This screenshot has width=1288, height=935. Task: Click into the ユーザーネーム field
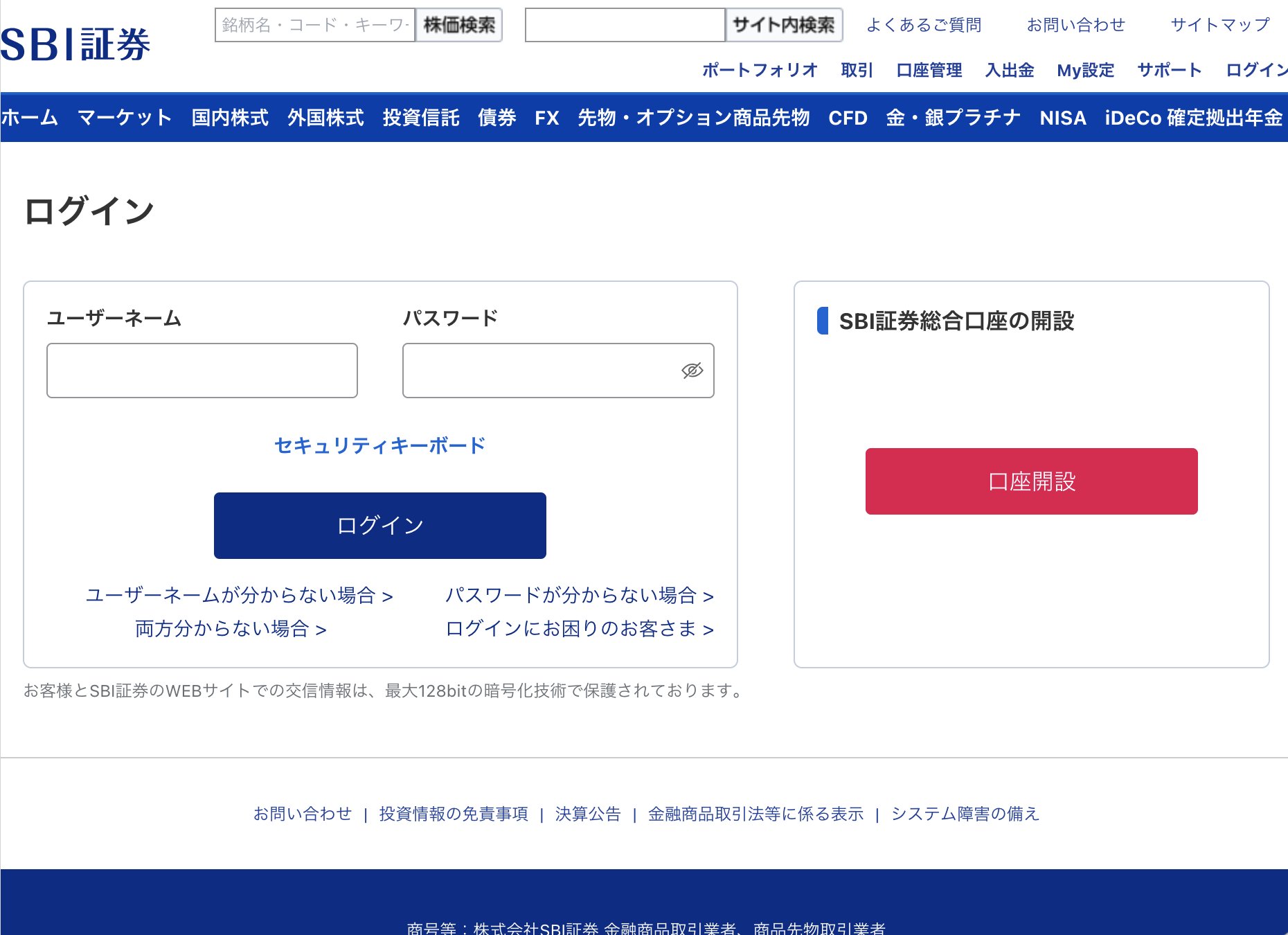(202, 371)
